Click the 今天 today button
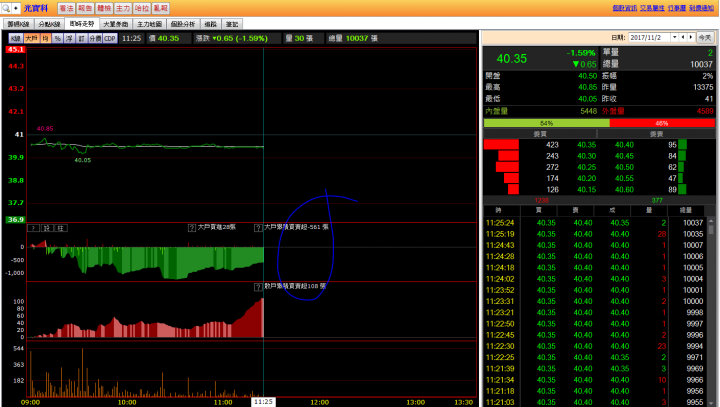Image resolution: width=720 pixels, height=407 pixels. [705, 38]
